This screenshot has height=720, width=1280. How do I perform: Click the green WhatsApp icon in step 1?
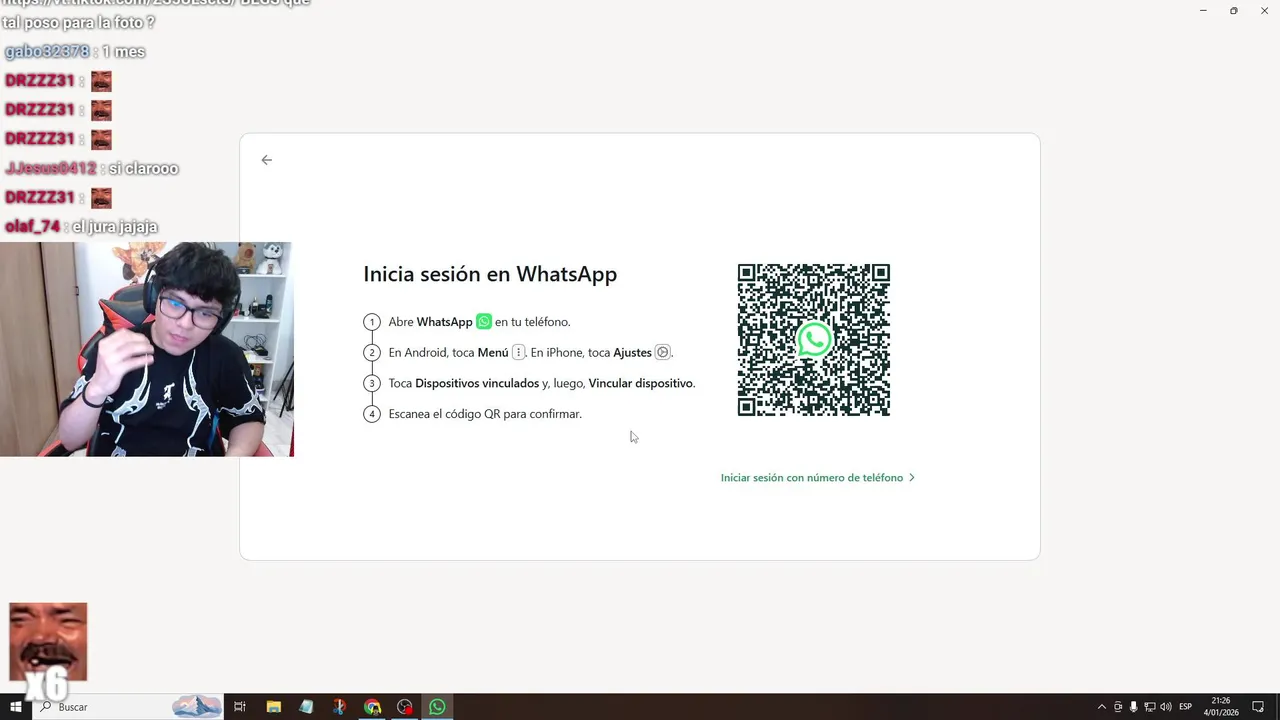[484, 322]
